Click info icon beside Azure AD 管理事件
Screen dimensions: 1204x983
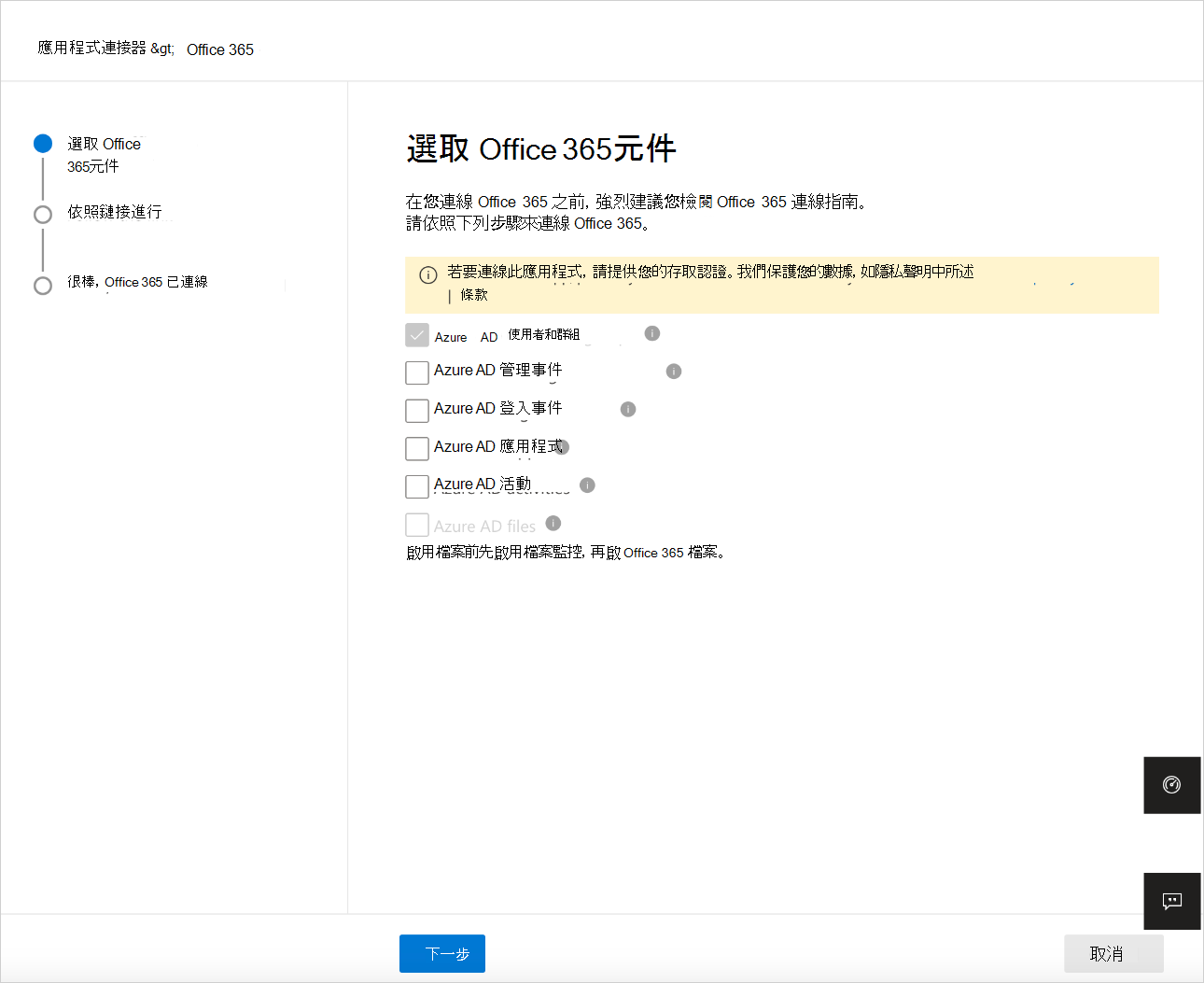tap(674, 372)
